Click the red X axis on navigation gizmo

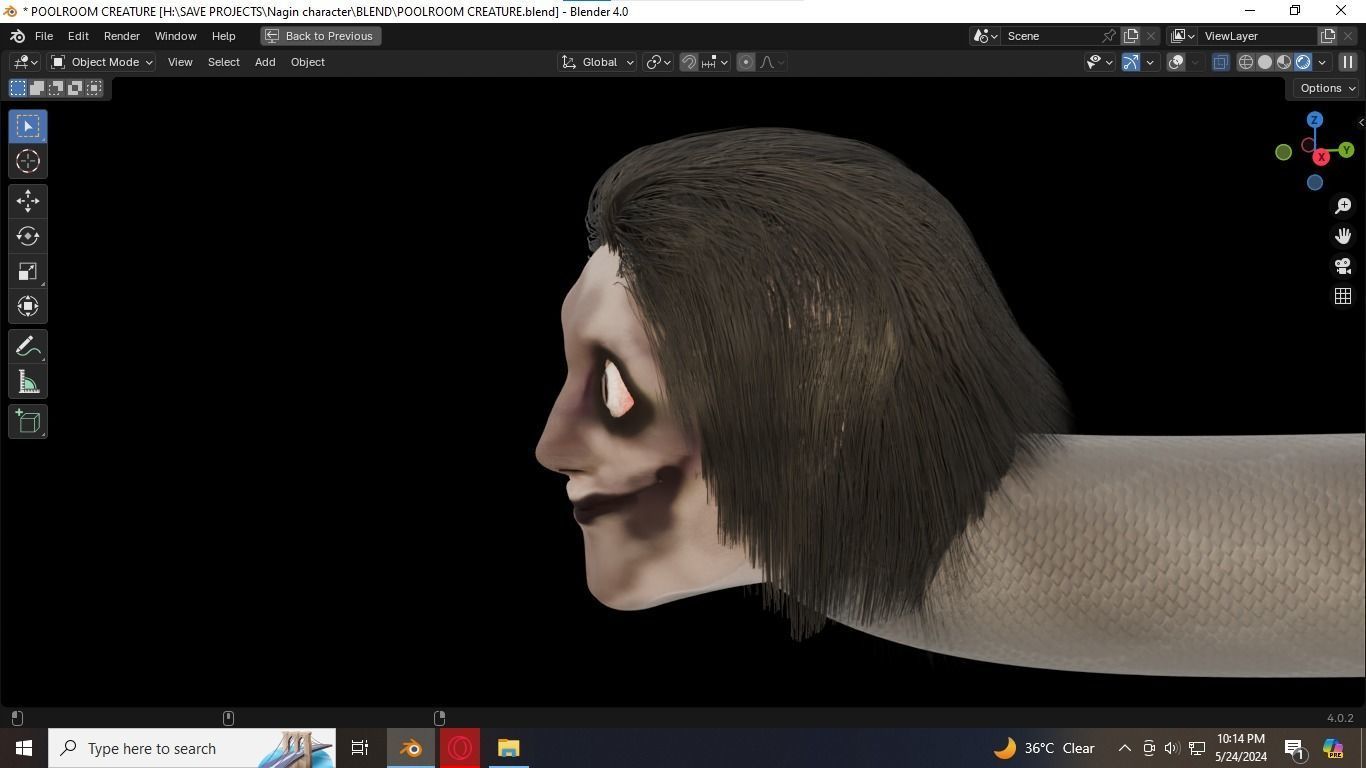click(1321, 157)
